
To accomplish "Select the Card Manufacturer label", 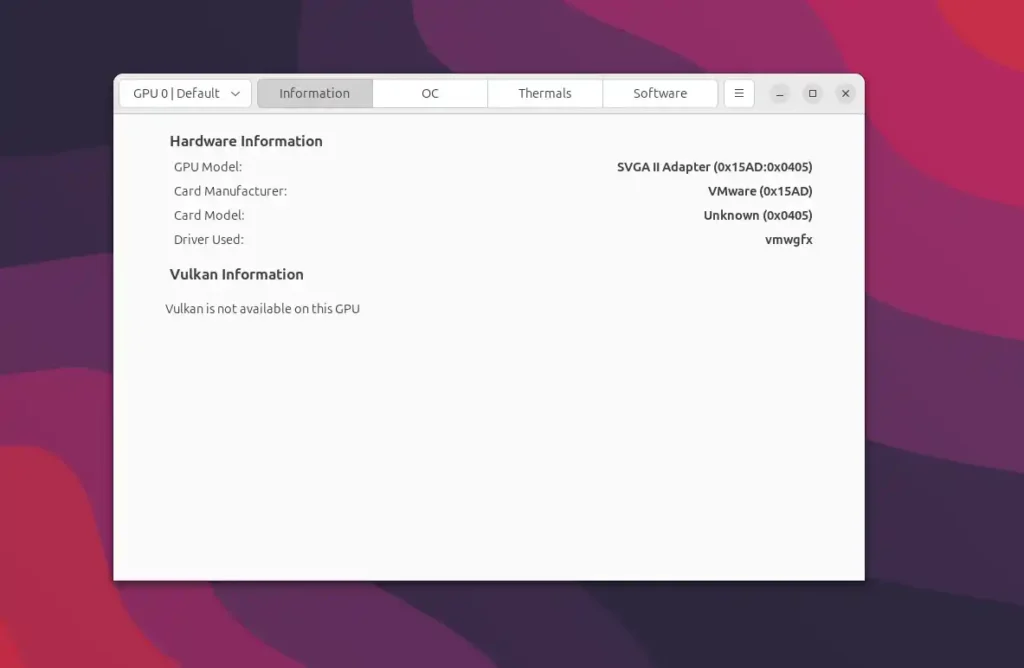I will point(230,191).
